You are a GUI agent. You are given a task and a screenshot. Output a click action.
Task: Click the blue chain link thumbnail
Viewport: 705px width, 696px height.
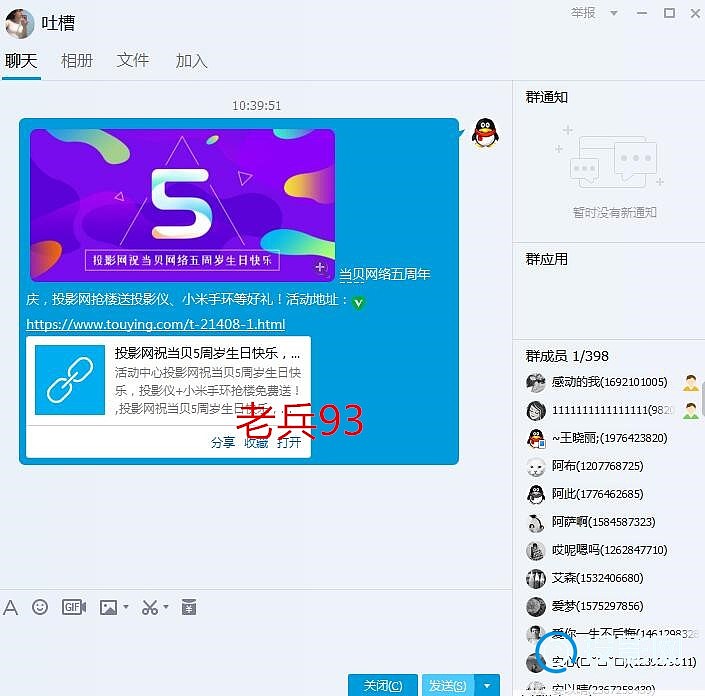click(x=70, y=380)
